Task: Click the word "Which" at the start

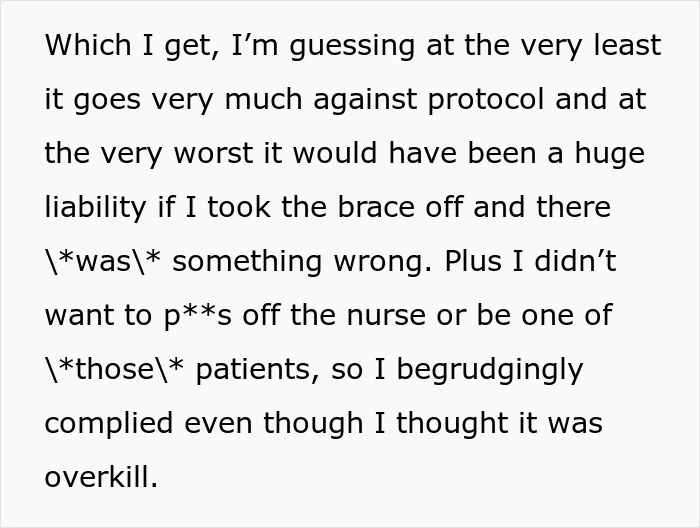Action: pyautogui.click(x=88, y=45)
